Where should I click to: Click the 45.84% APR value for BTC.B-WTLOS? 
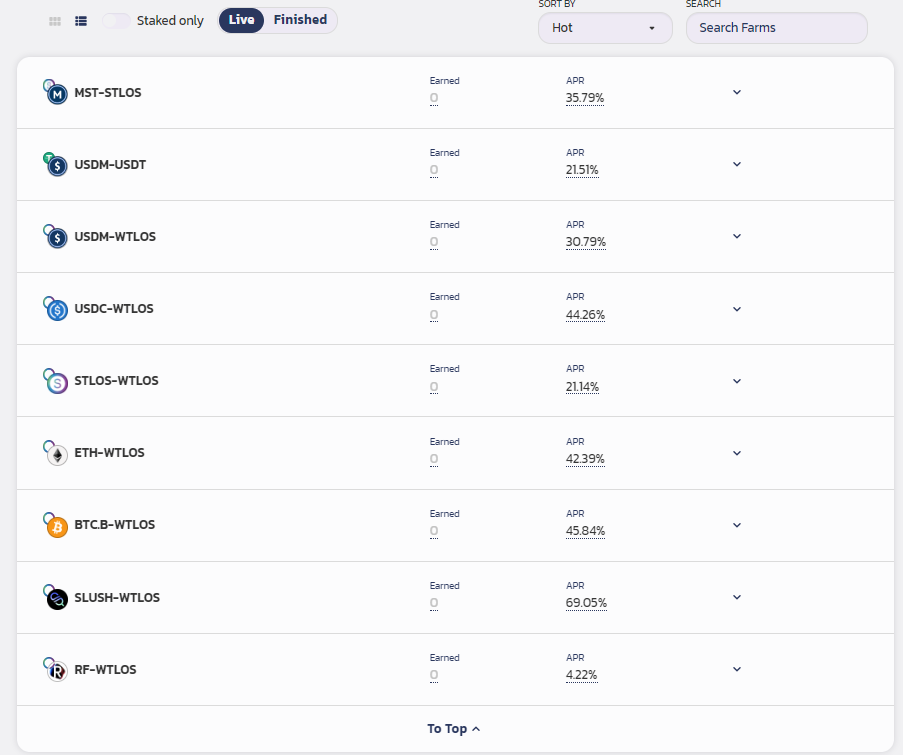(585, 531)
